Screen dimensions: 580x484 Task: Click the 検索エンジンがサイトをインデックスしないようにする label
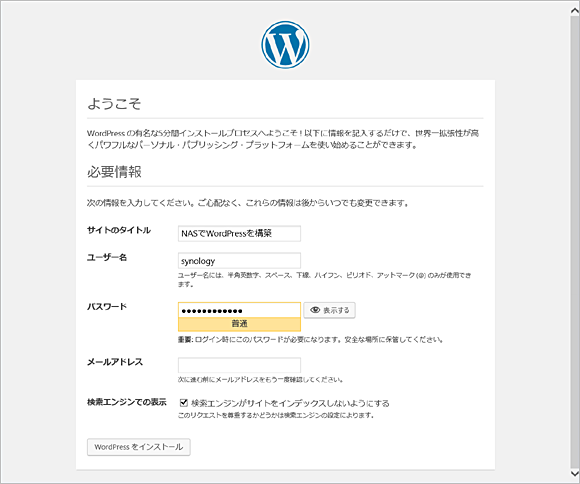(290, 403)
